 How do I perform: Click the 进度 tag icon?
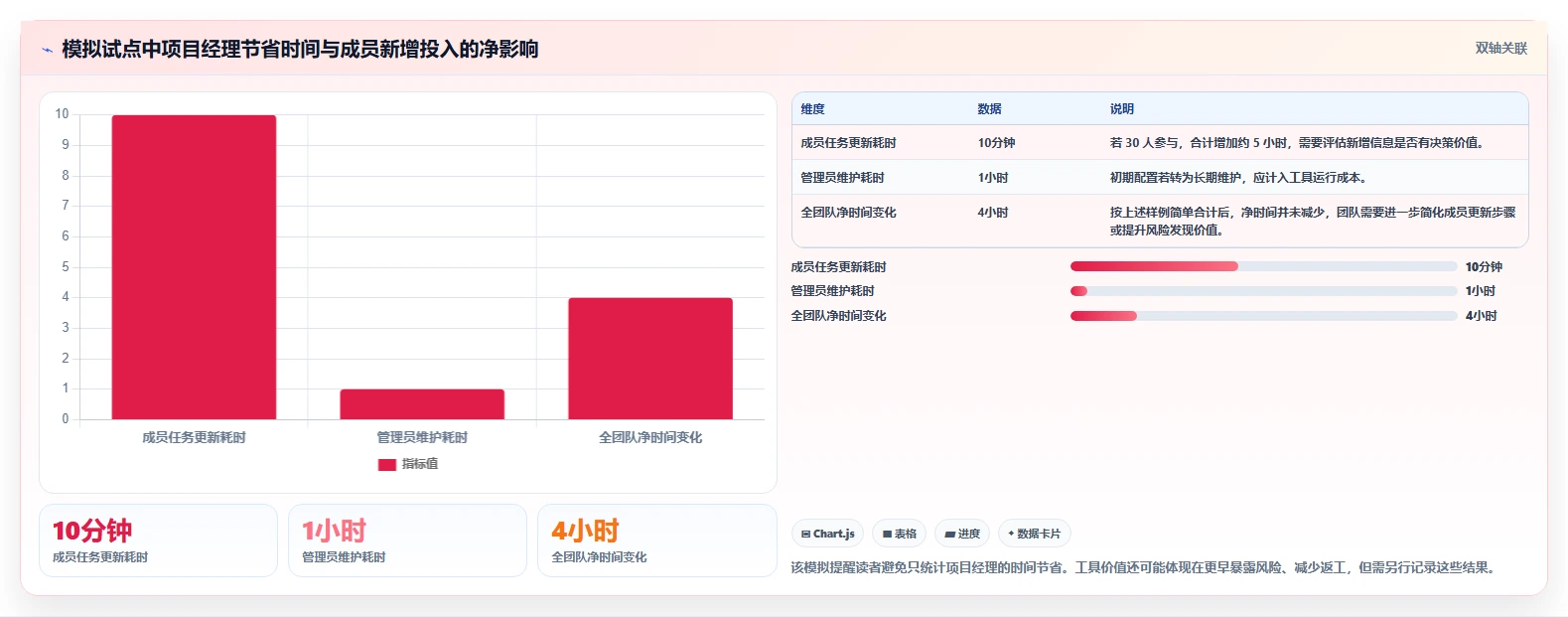(x=950, y=535)
